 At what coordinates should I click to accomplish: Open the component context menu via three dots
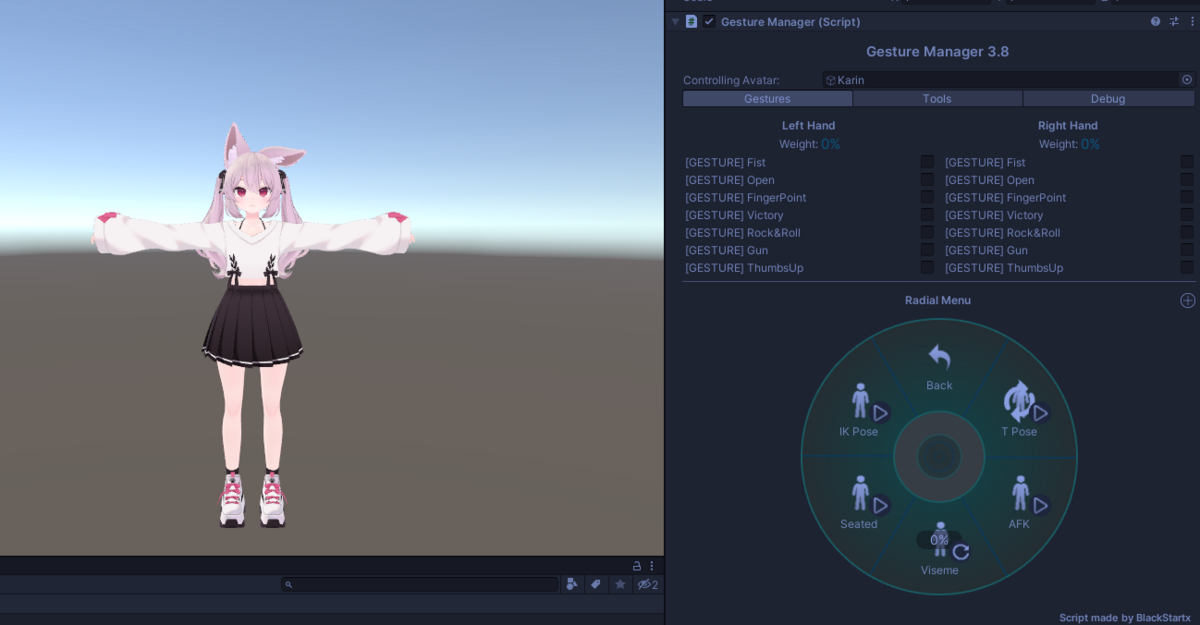(x=1191, y=21)
